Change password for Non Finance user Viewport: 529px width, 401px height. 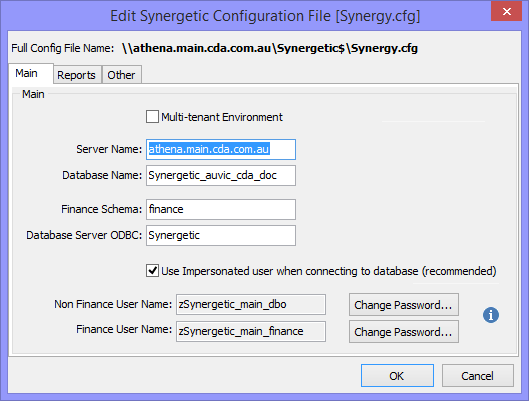(x=403, y=305)
